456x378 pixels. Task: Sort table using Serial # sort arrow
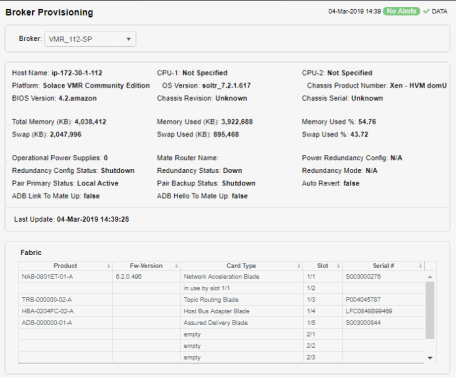[x=420, y=266]
